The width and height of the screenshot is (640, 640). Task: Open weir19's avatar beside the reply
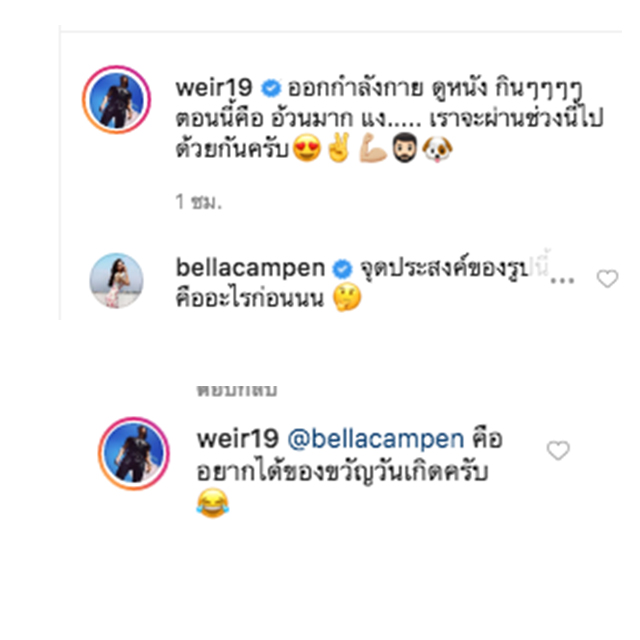click(x=131, y=451)
